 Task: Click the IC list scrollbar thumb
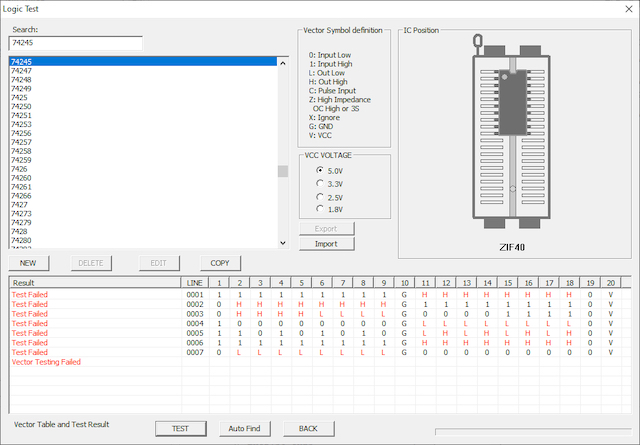tap(283, 171)
